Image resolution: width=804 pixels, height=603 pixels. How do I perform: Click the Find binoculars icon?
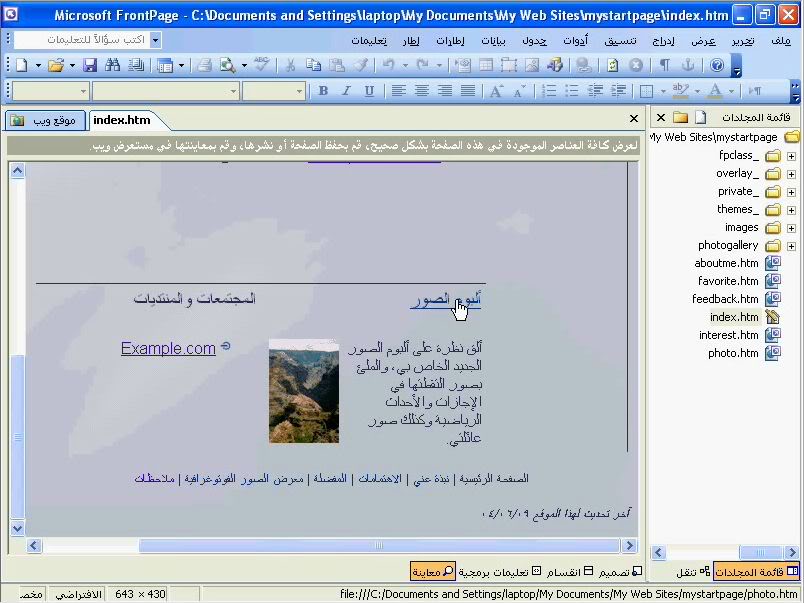click(x=112, y=65)
